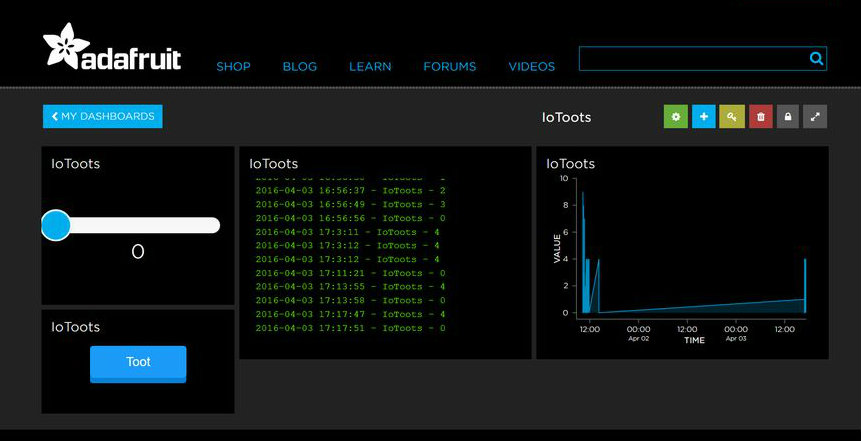Add a new block with plus icon
Image resolution: width=861 pixels, height=441 pixels.
point(703,116)
